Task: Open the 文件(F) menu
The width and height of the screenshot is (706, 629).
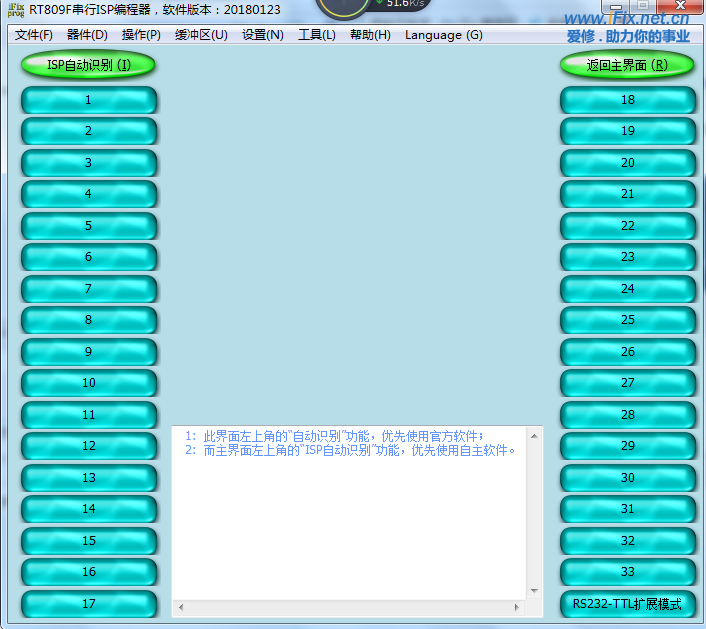Action: (x=34, y=35)
